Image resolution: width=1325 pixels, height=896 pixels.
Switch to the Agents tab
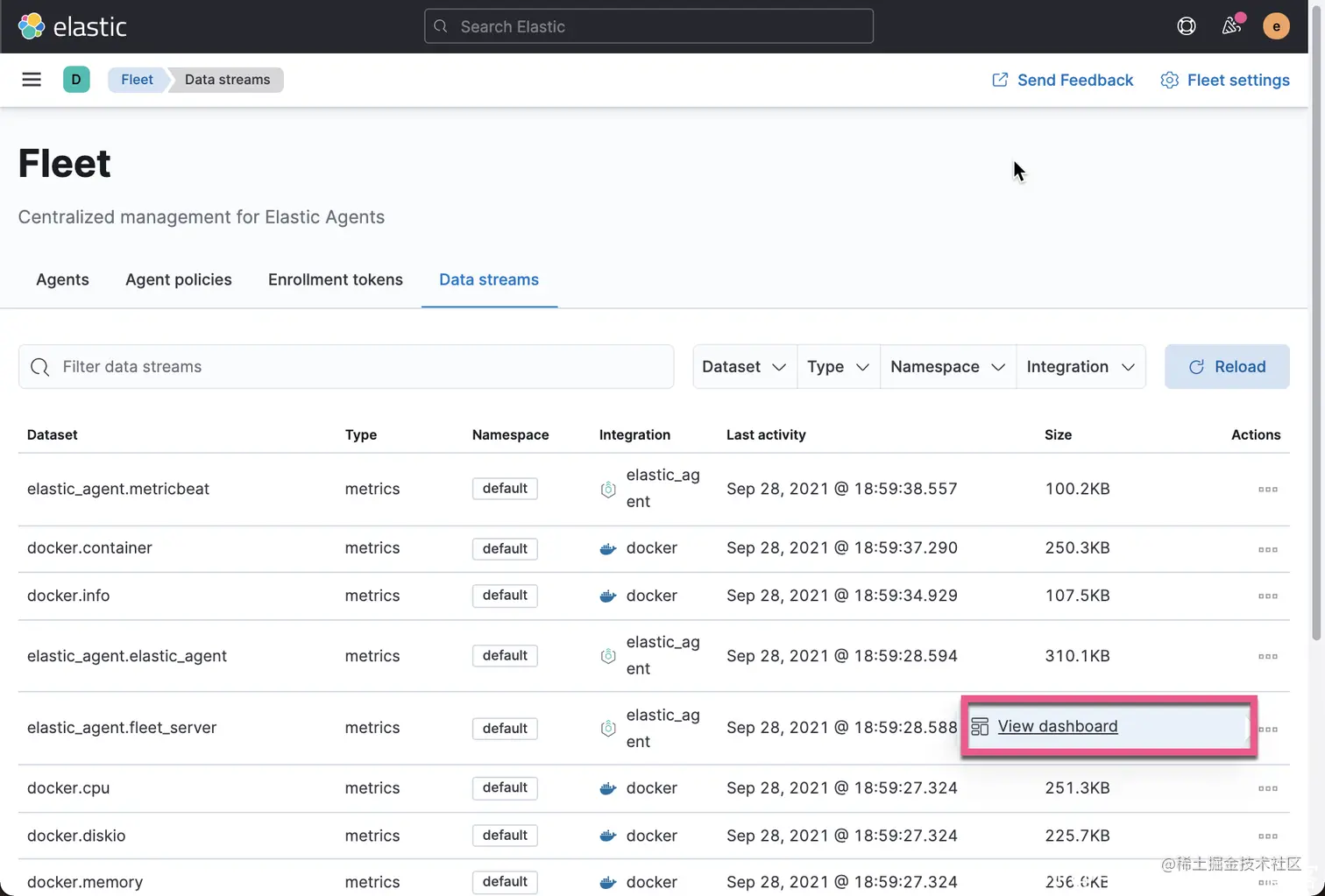tap(62, 279)
